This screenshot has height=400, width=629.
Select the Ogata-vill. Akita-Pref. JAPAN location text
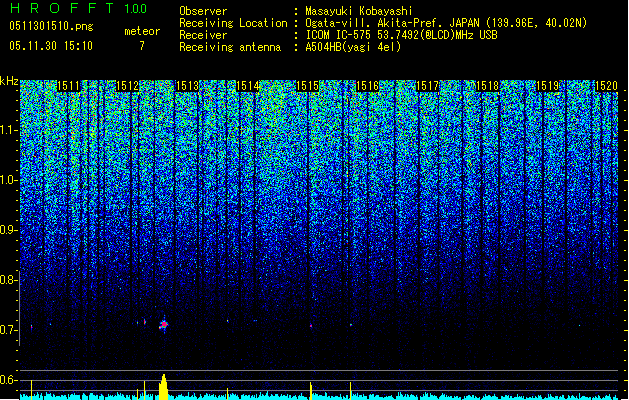pos(446,23)
